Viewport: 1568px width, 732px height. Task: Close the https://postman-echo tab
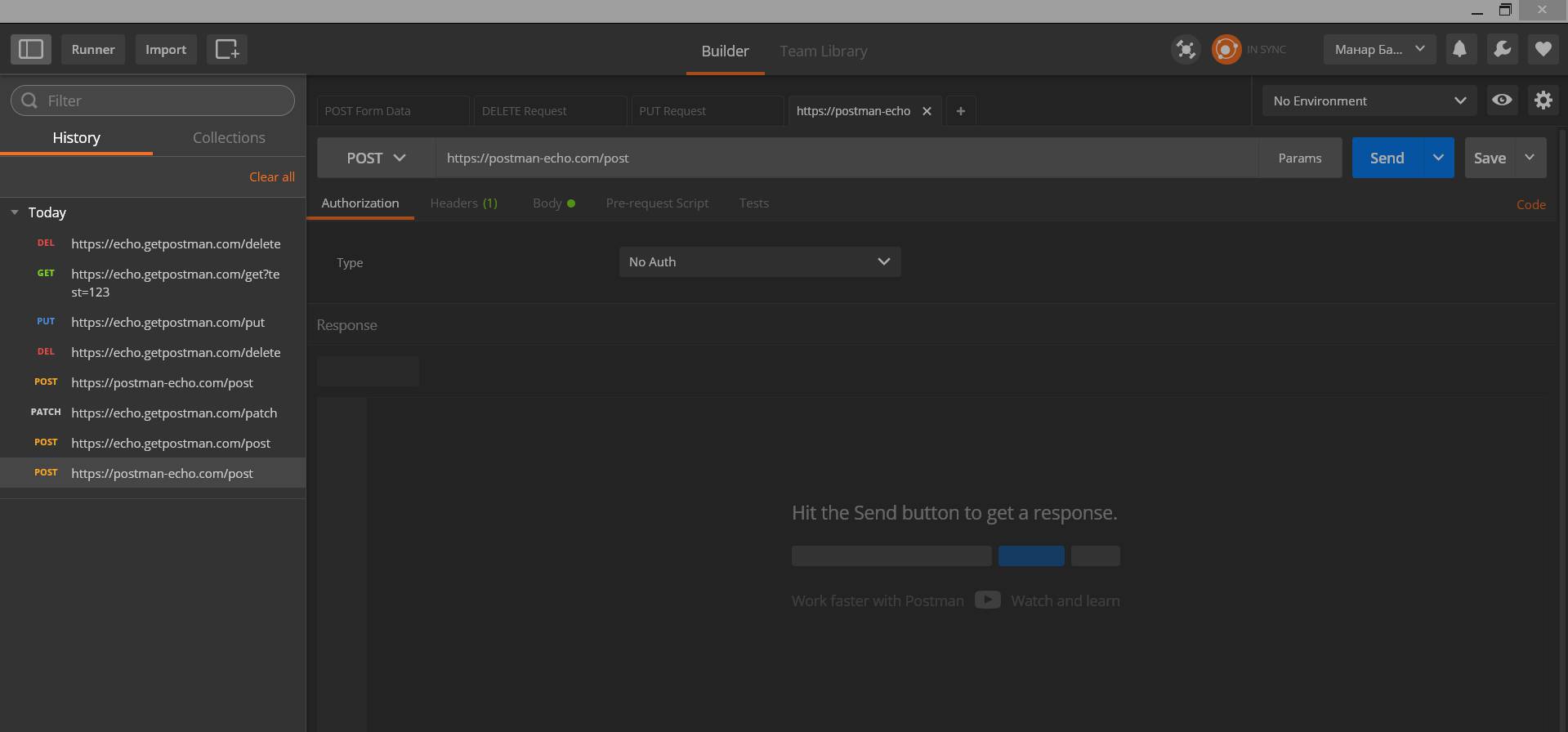pos(927,111)
